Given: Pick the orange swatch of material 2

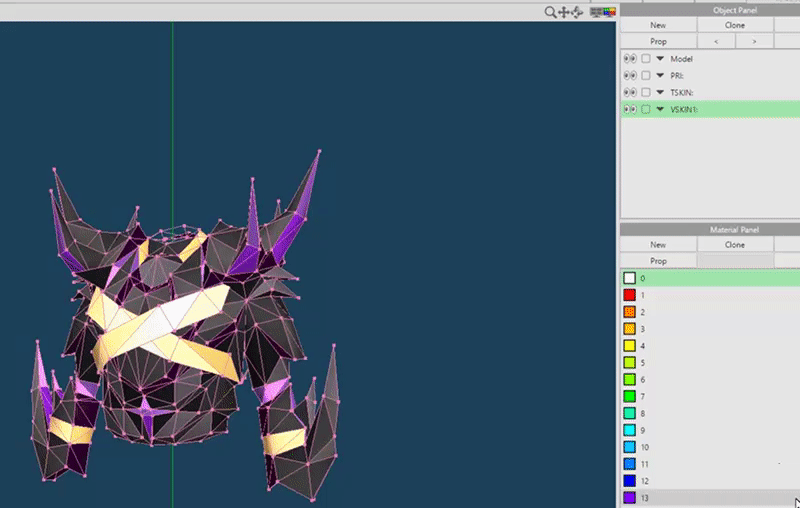Looking at the screenshot, I should pyautogui.click(x=630, y=312).
